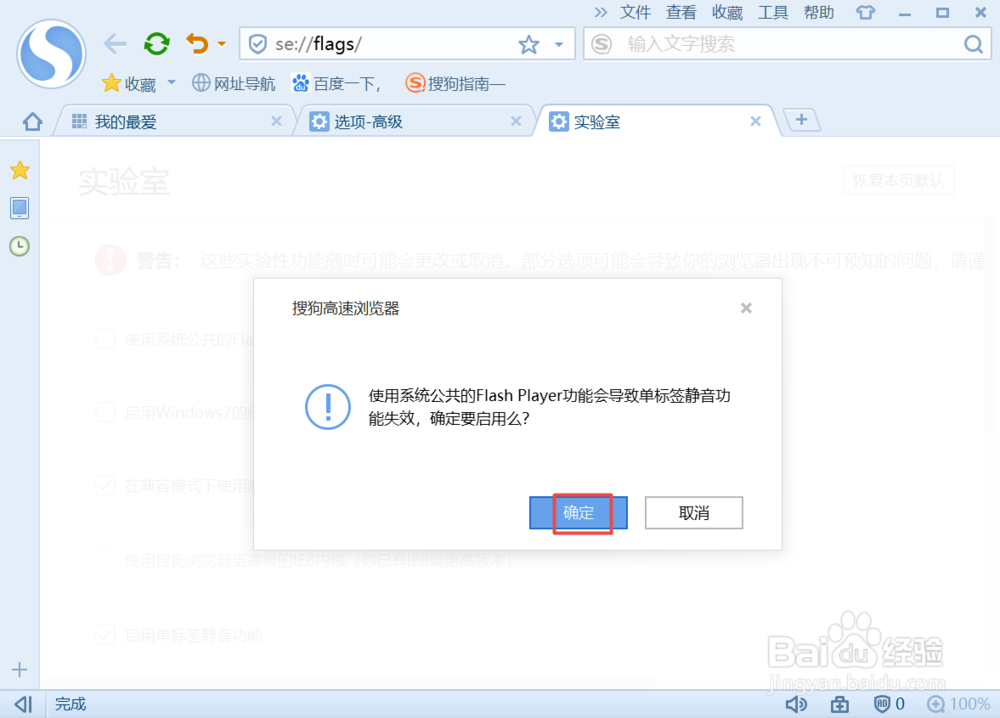
Task: Click the search input box at top right
Action: point(780,44)
